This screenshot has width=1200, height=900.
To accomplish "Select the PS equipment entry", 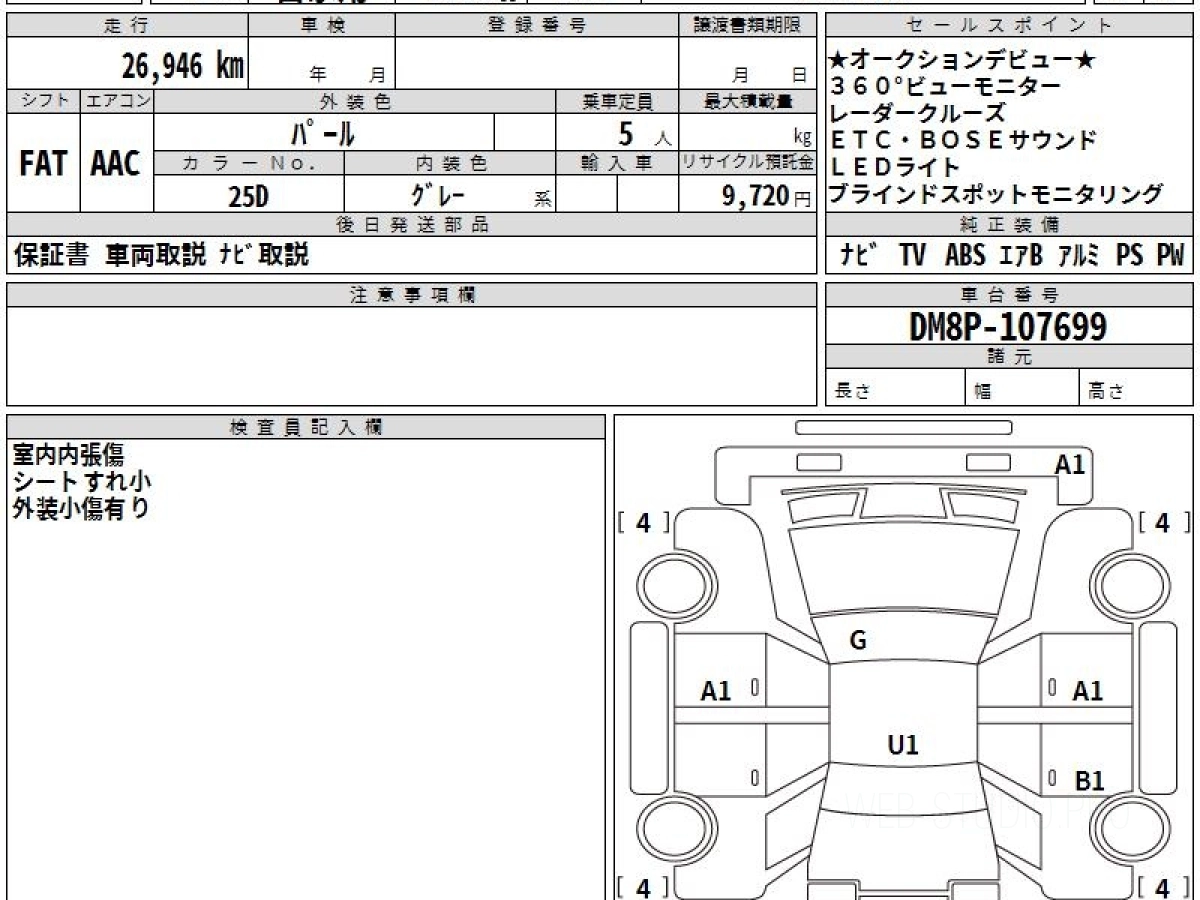I will tap(1130, 256).
